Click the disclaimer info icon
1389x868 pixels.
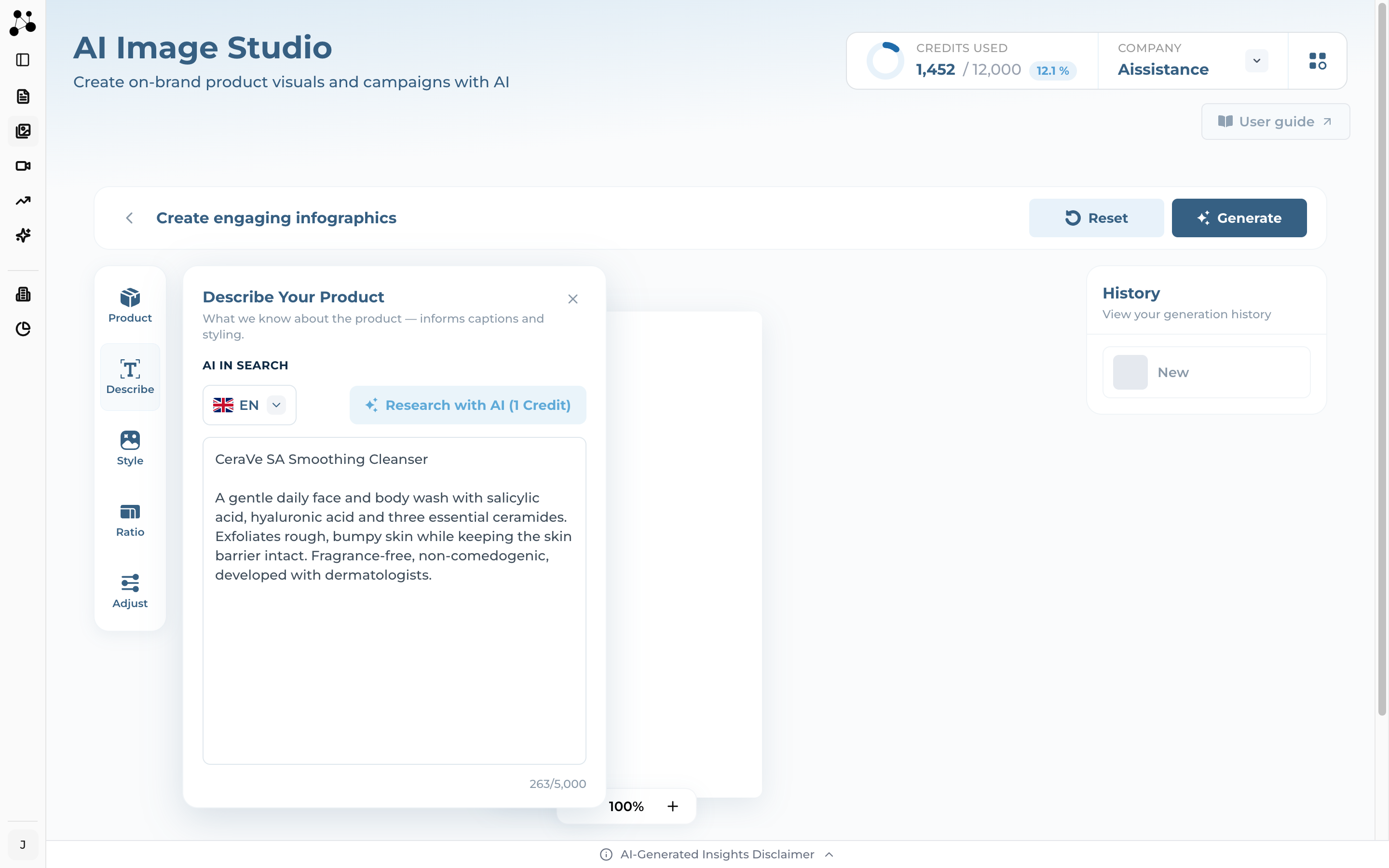(x=606, y=855)
